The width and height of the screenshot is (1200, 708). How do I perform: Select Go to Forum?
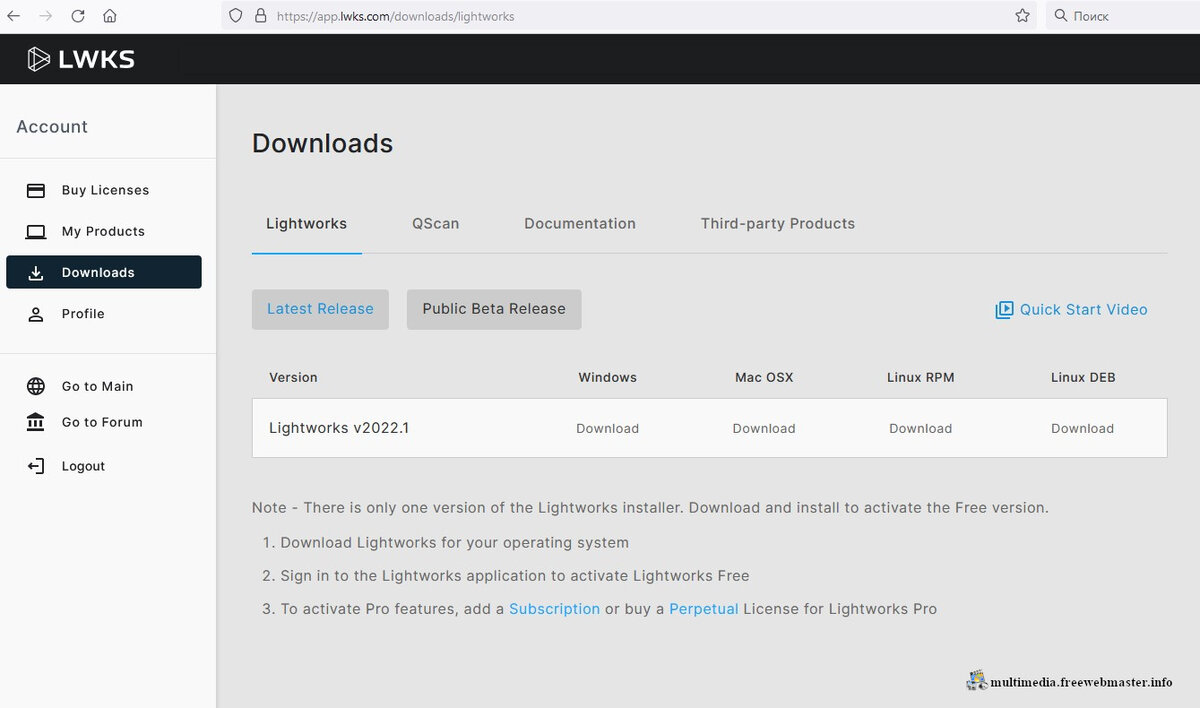(102, 422)
